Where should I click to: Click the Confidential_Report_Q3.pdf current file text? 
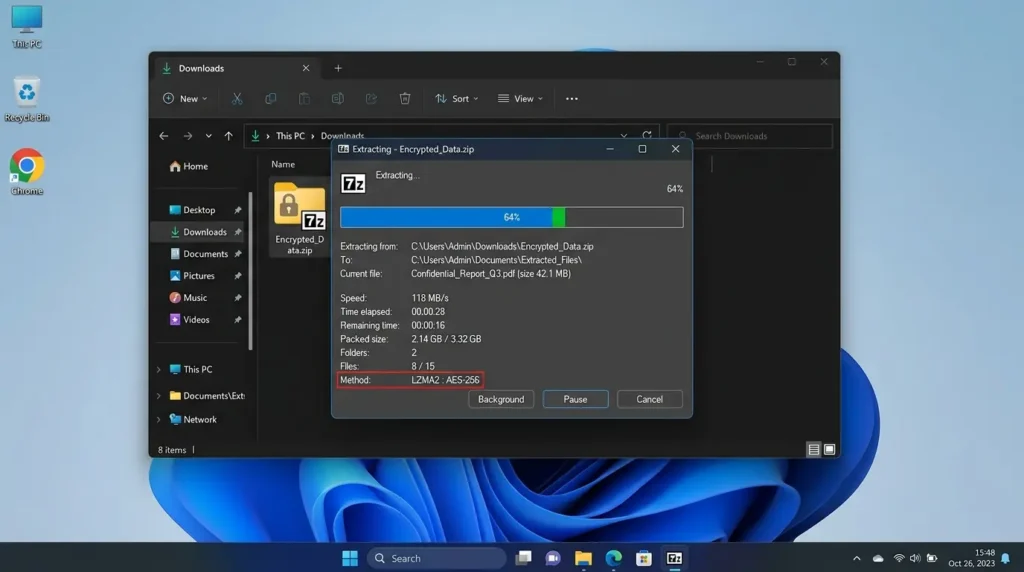[x=490, y=274]
